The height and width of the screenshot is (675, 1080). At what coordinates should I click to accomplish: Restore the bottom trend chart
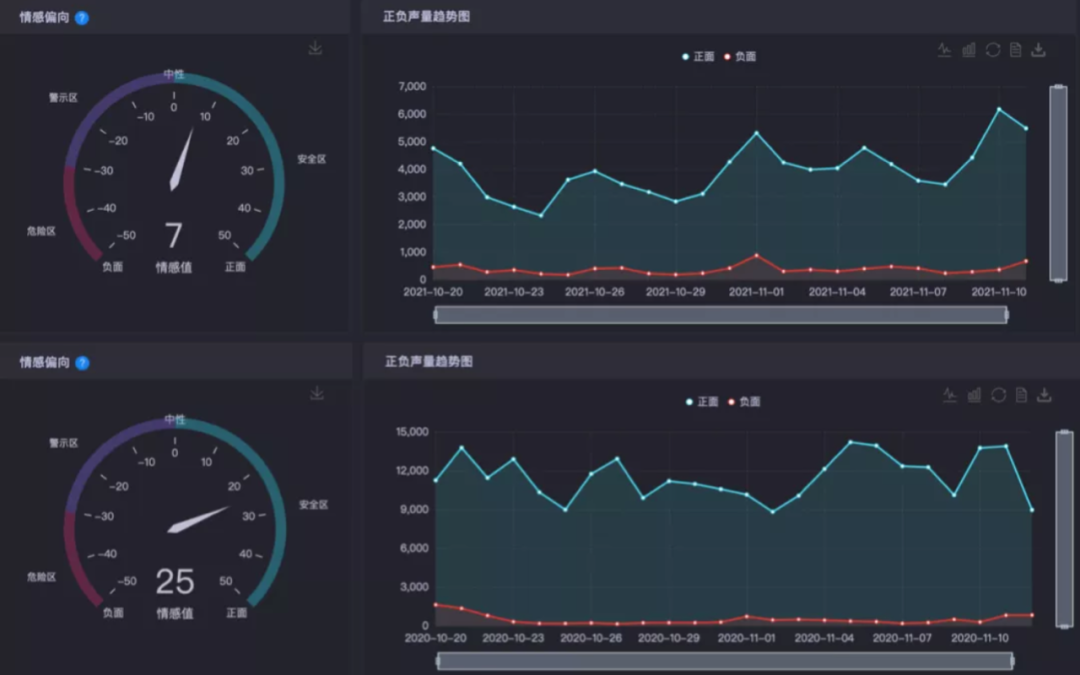pos(998,395)
